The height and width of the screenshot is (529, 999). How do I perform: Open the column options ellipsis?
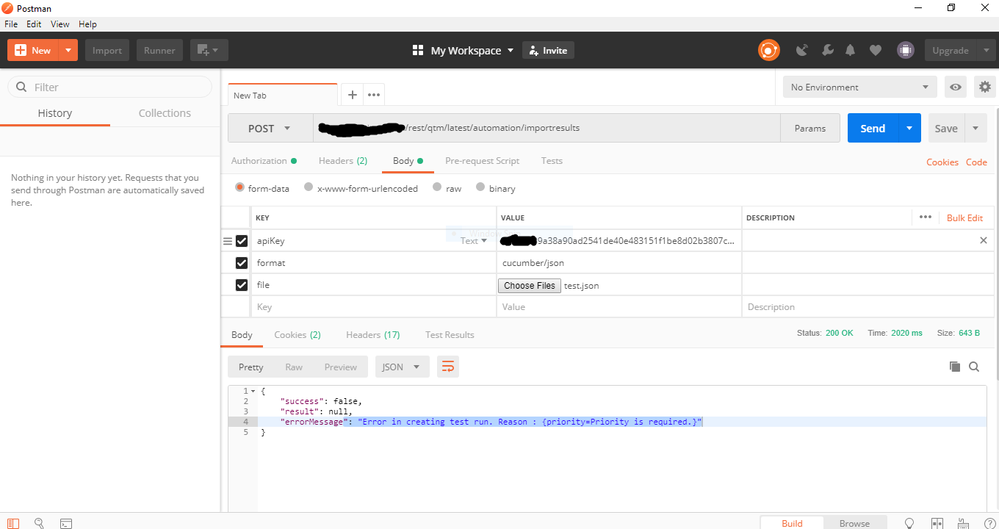(925, 217)
